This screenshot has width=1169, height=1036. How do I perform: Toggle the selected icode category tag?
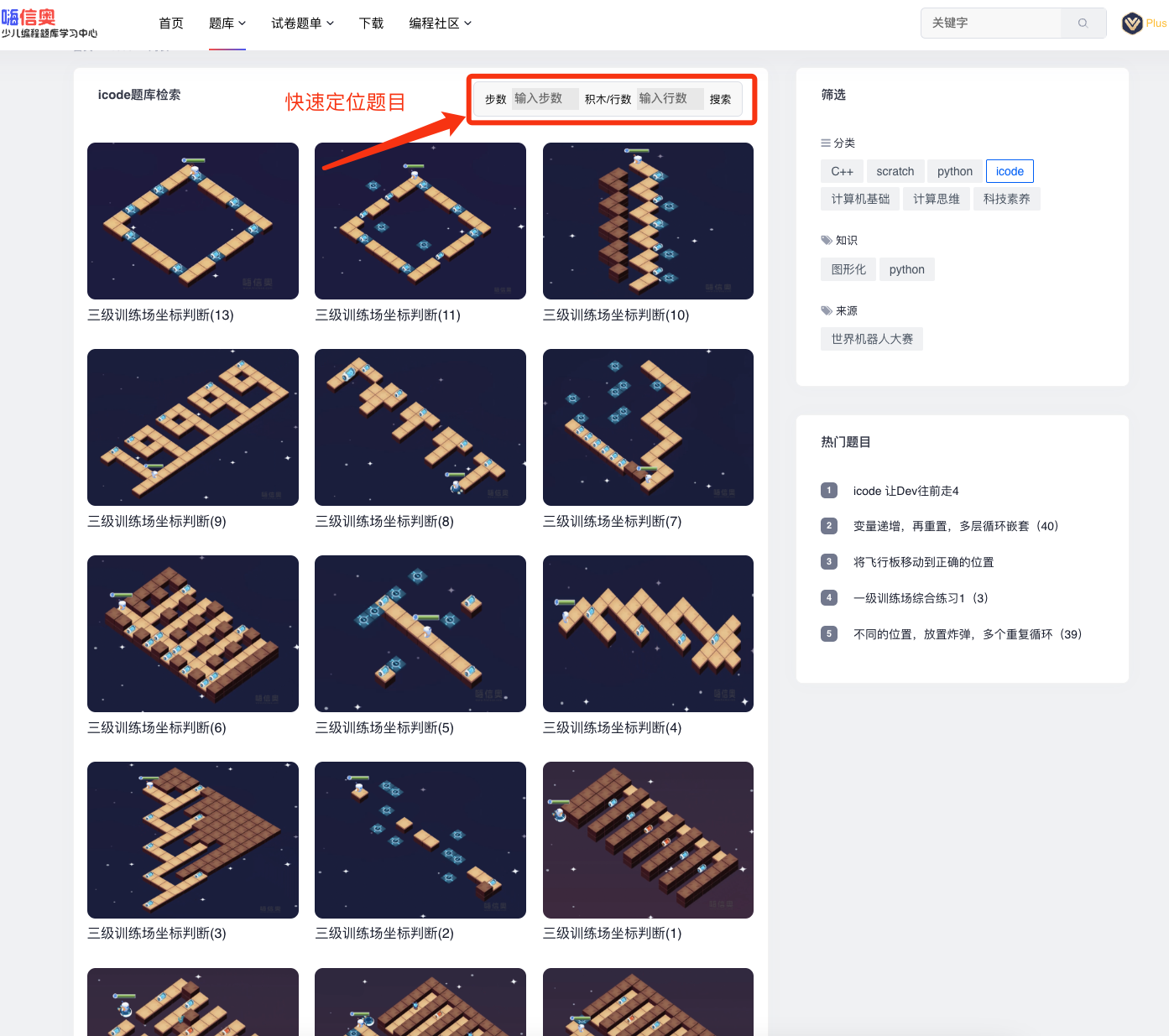1010,171
